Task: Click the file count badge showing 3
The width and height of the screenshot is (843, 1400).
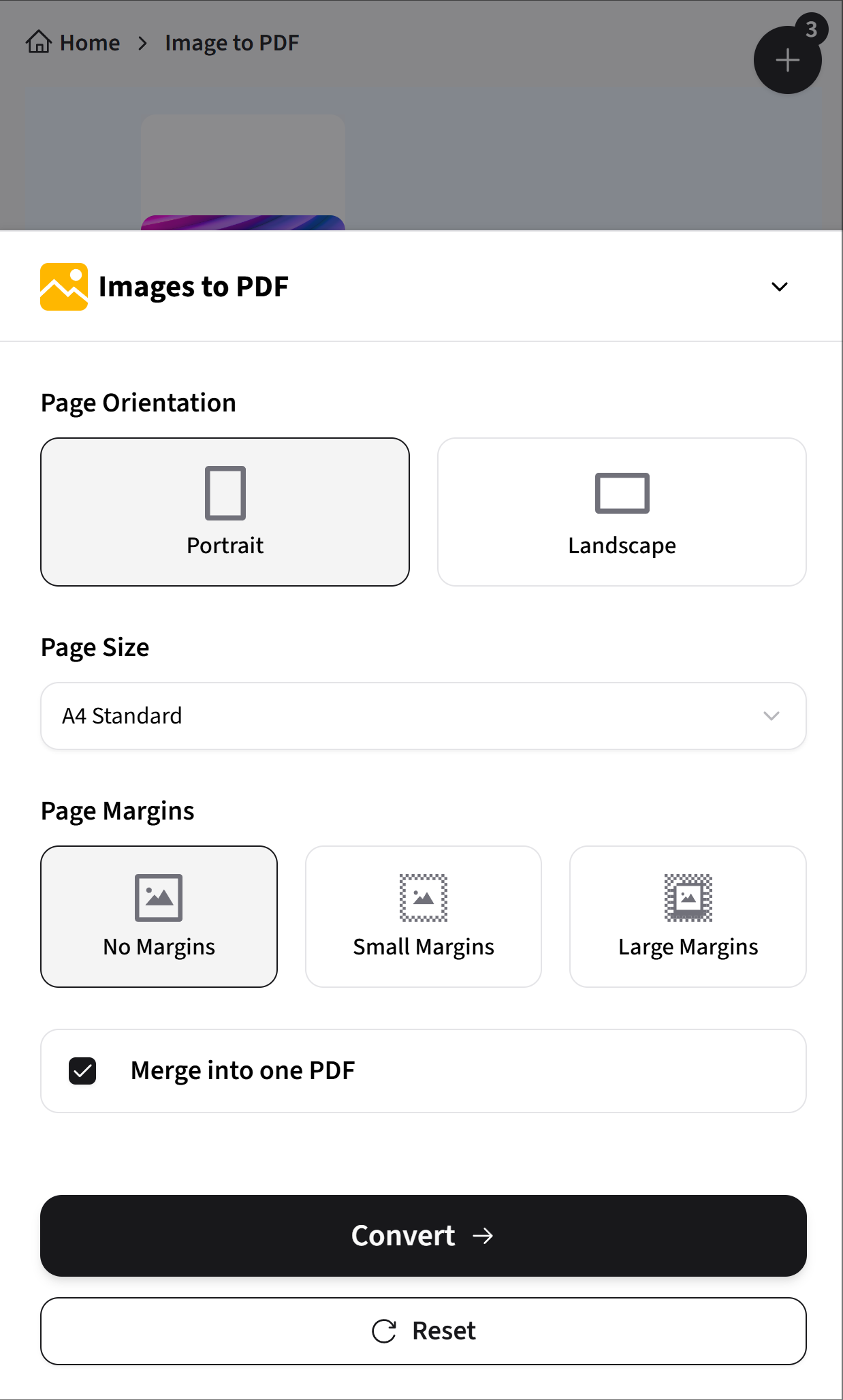Action: [x=810, y=29]
